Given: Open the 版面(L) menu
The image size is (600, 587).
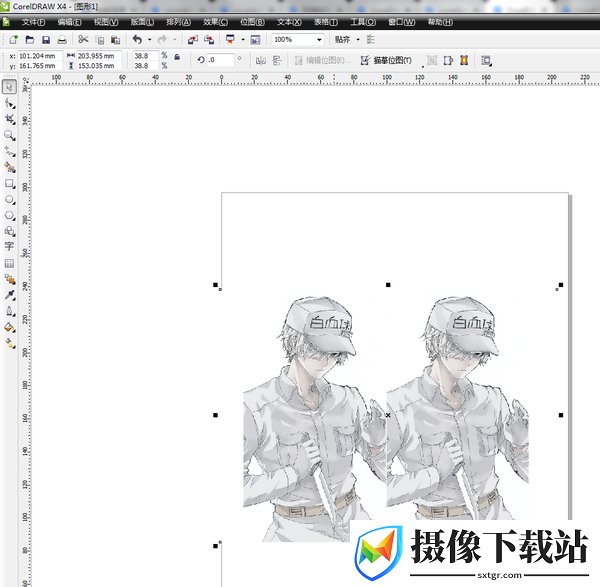Looking at the screenshot, I should click(x=142, y=22).
